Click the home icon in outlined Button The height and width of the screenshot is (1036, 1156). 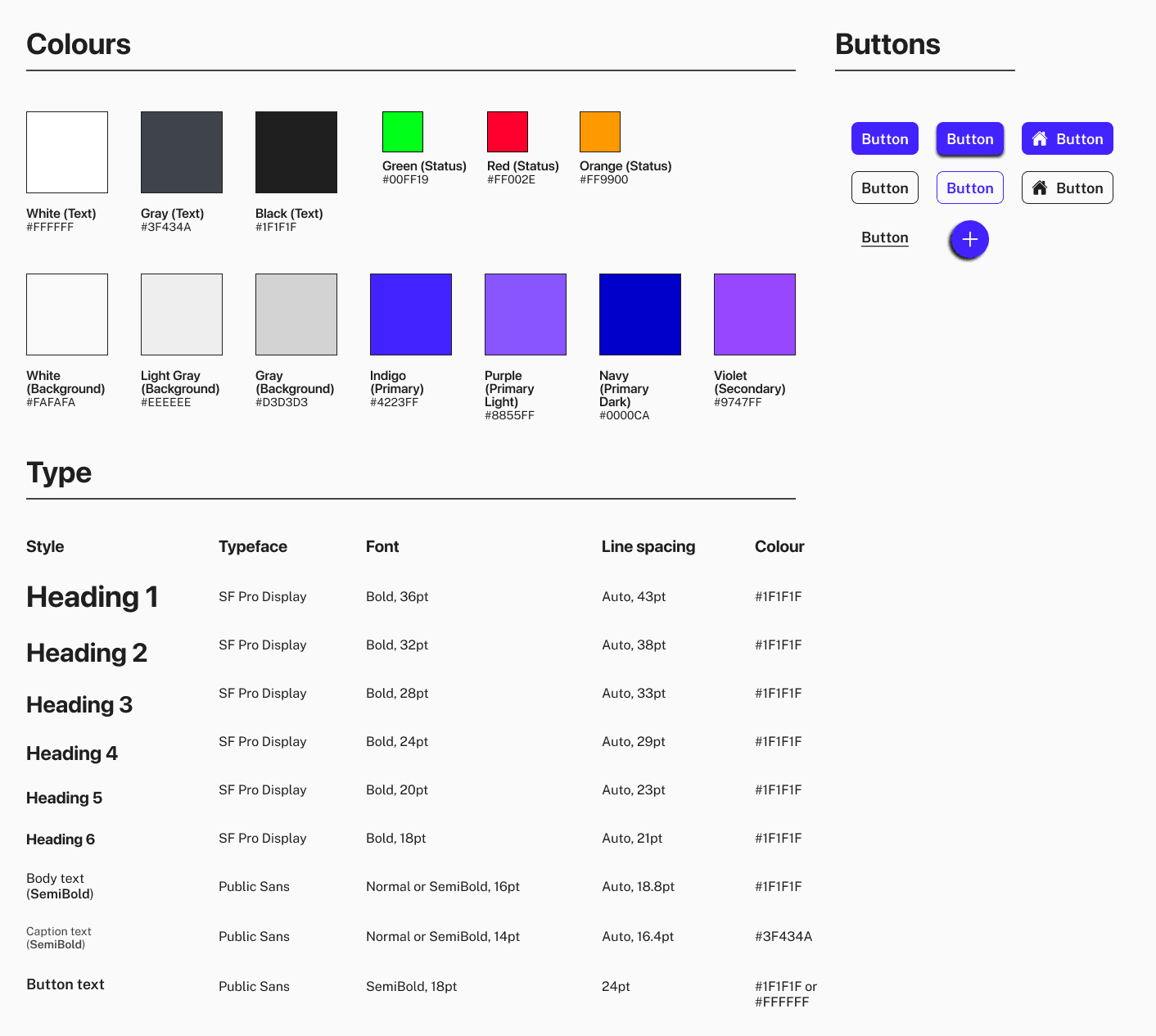(x=1040, y=188)
